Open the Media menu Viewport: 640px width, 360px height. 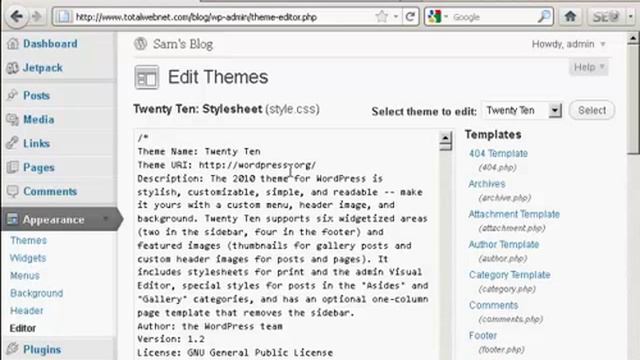39,120
